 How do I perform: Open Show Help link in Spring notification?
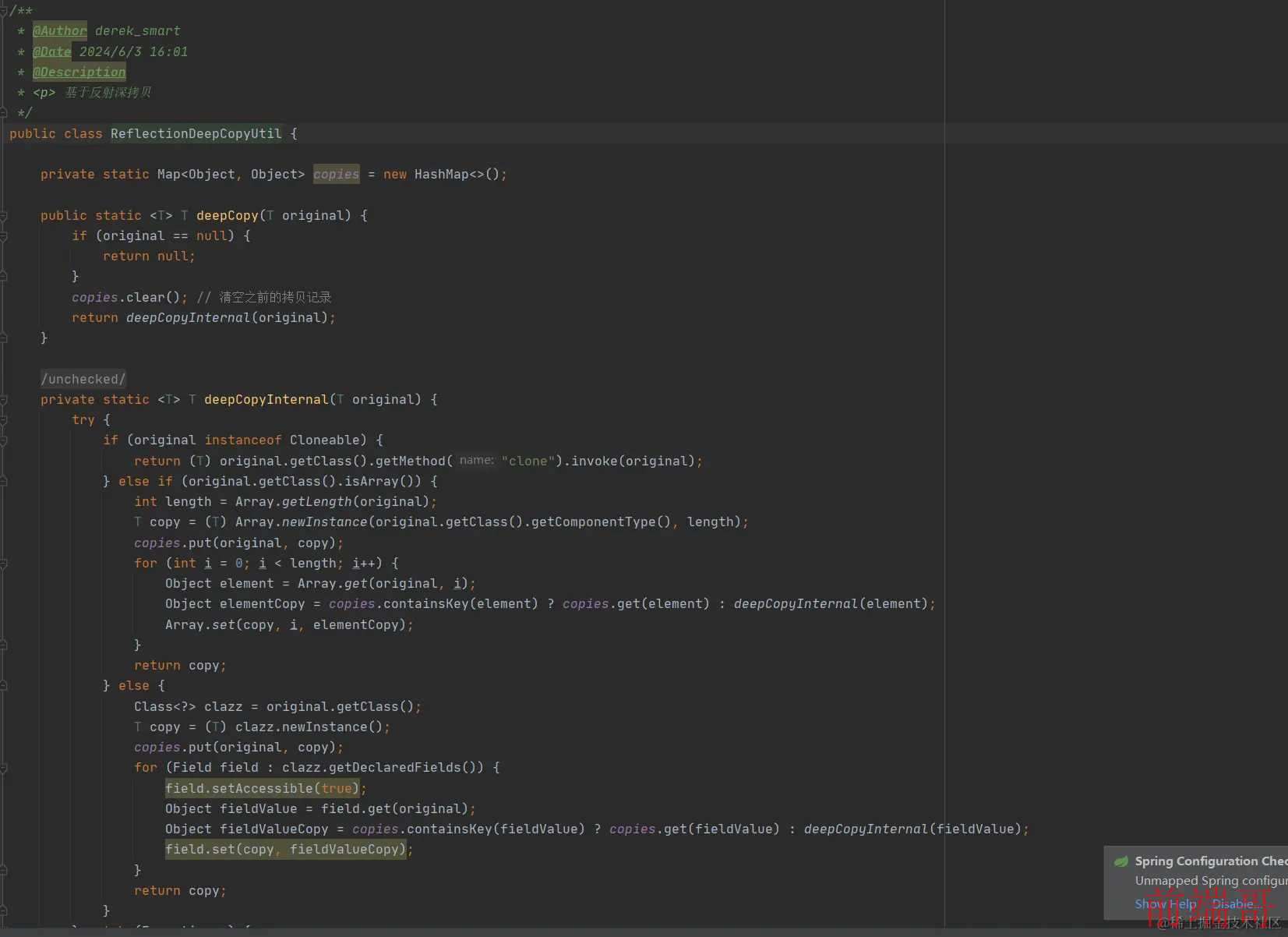click(1165, 903)
